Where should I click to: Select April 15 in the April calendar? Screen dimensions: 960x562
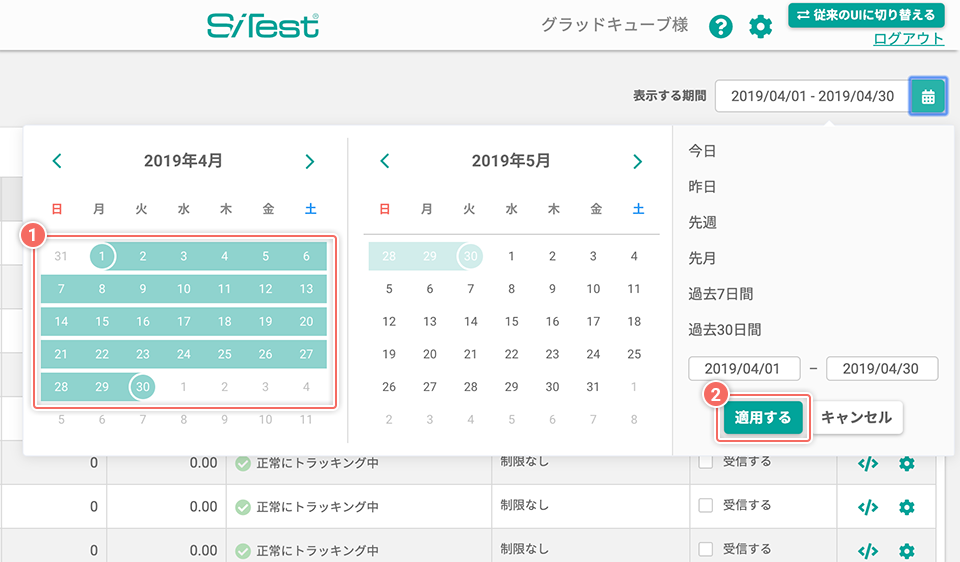102,321
